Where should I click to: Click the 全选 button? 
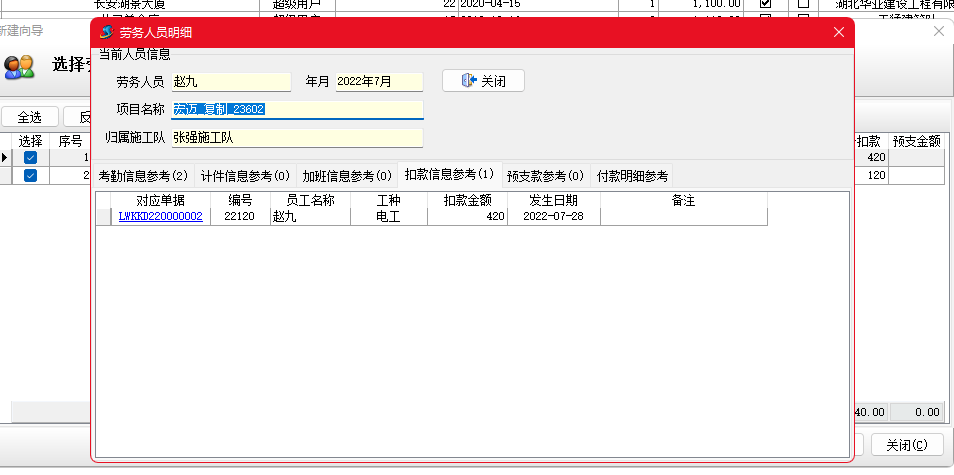point(29,117)
